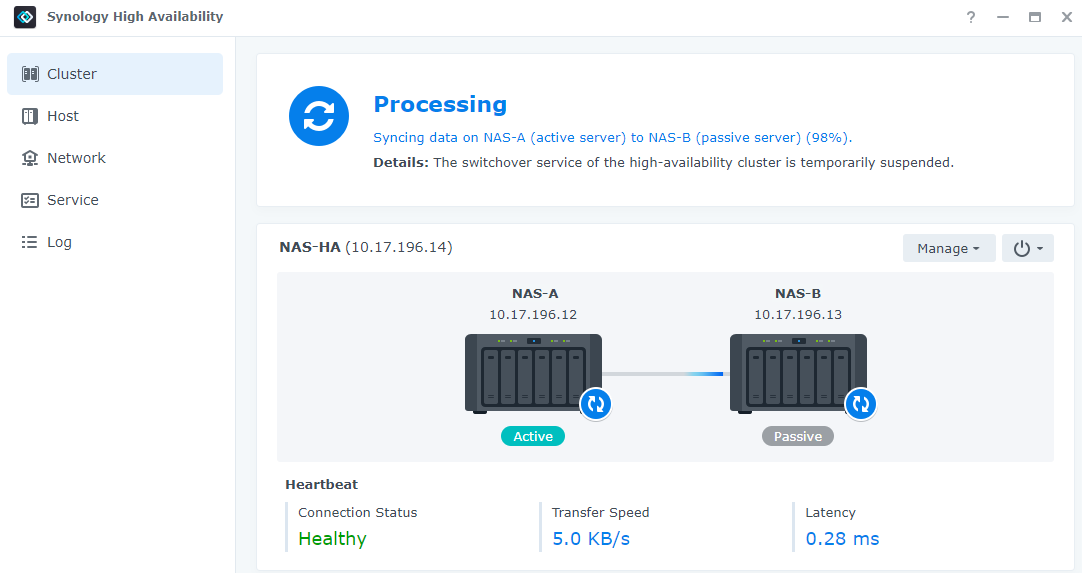Screen dimensions: 1082x573
Task: Click the large Processing sync icon
Action: (x=319, y=116)
